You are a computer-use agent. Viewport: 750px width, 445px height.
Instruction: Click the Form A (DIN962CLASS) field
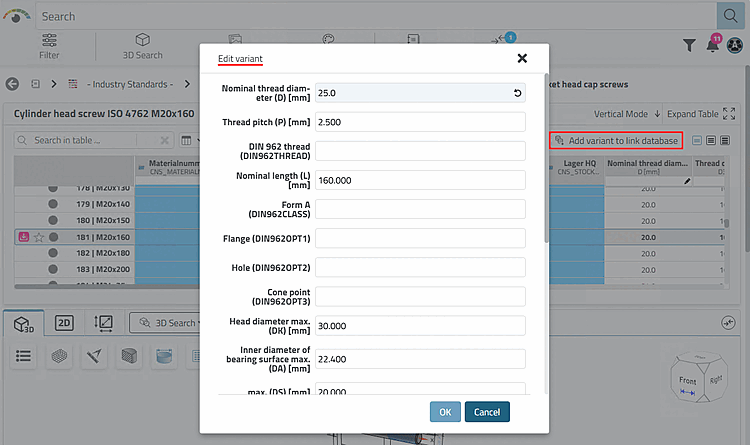coord(420,209)
